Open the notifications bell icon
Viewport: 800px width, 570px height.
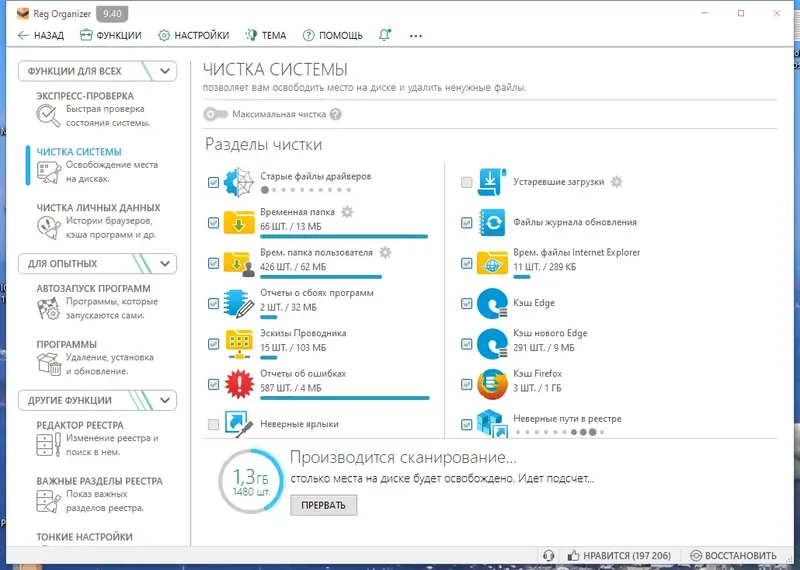[385, 35]
